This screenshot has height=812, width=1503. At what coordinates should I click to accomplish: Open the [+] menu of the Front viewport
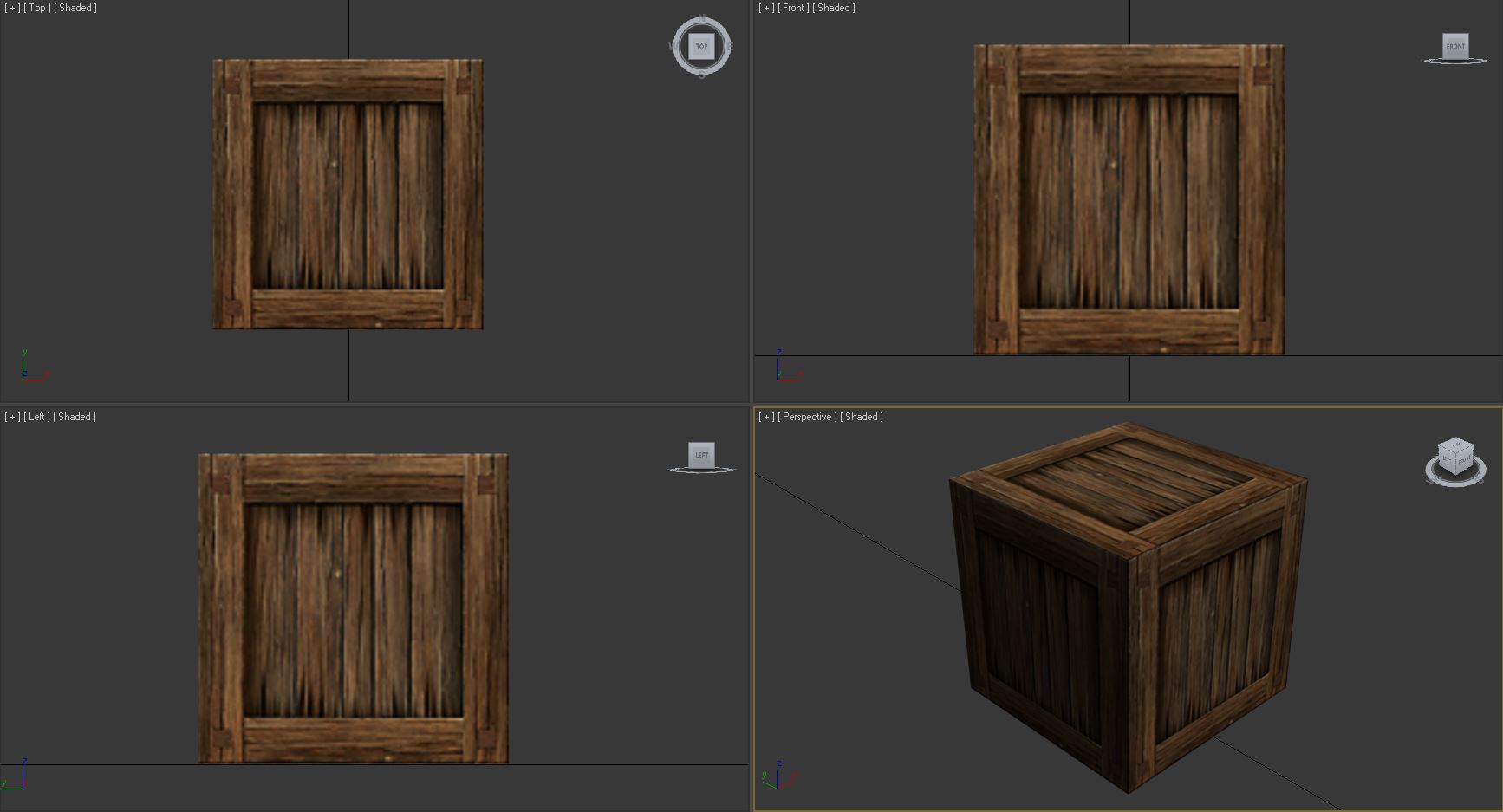766,8
